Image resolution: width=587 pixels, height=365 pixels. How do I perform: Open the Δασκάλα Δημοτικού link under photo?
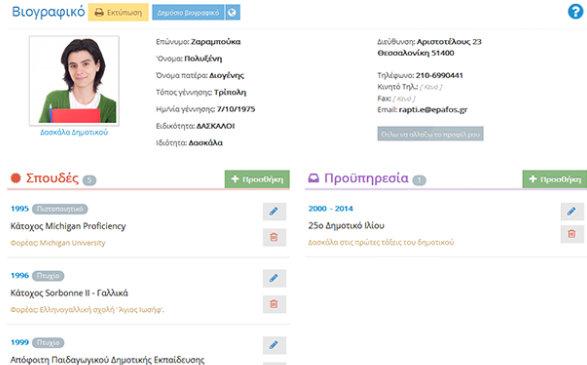(x=74, y=132)
